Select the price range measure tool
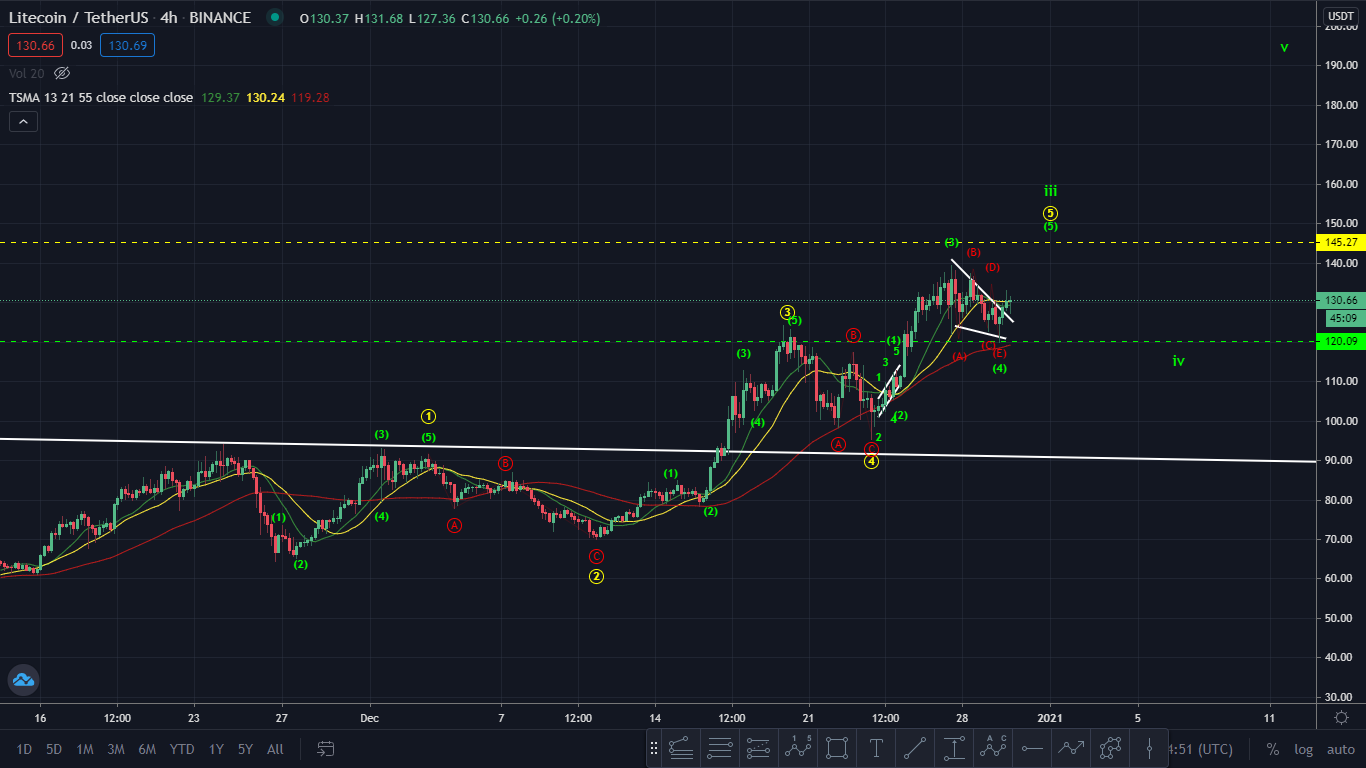This screenshot has width=1366, height=768. (955, 747)
